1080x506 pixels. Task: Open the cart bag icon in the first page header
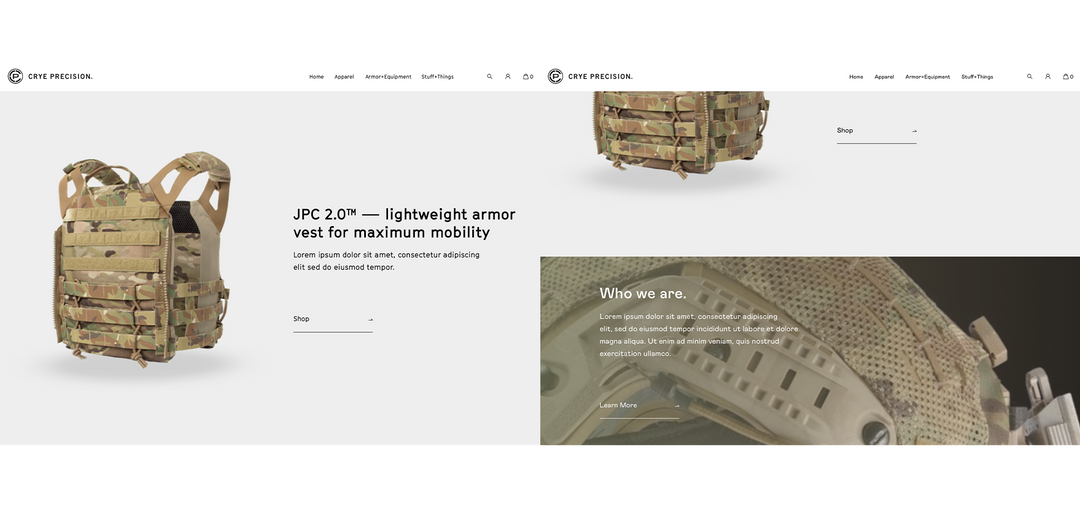pos(528,76)
